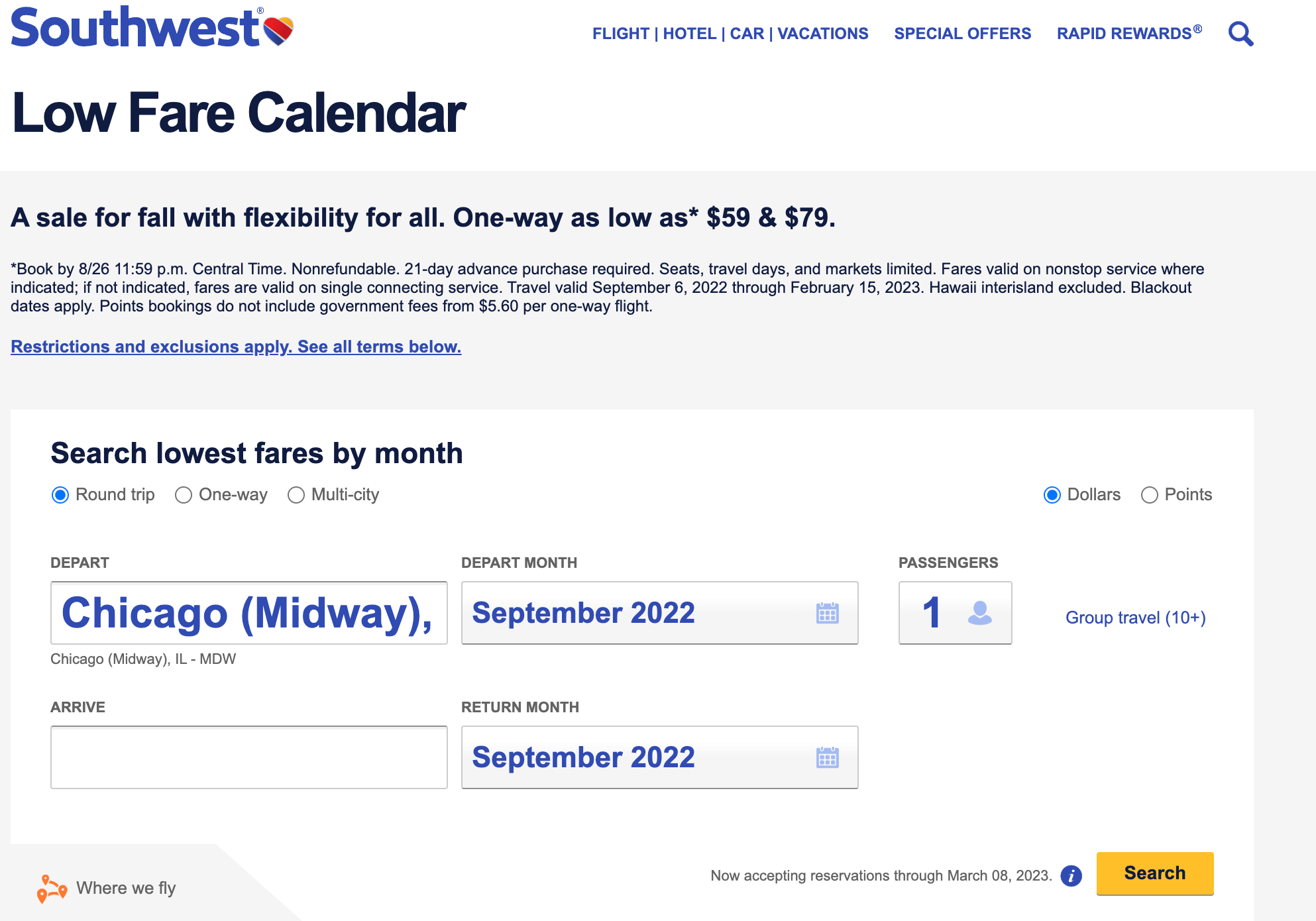Click the Southwest heart logo

[278, 30]
